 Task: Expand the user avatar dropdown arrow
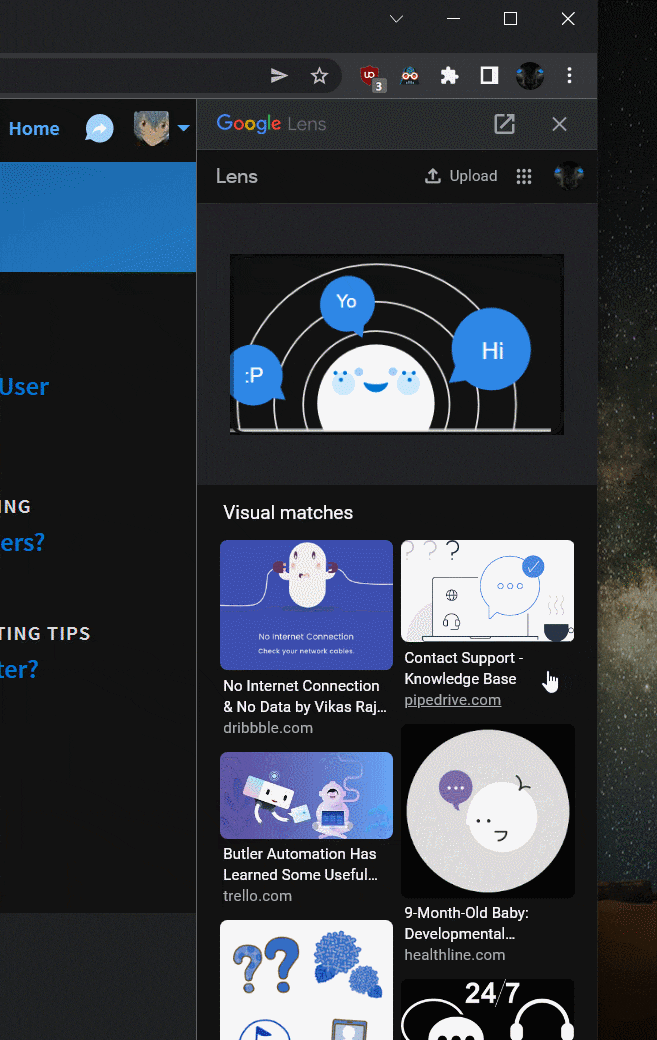(x=183, y=129)
